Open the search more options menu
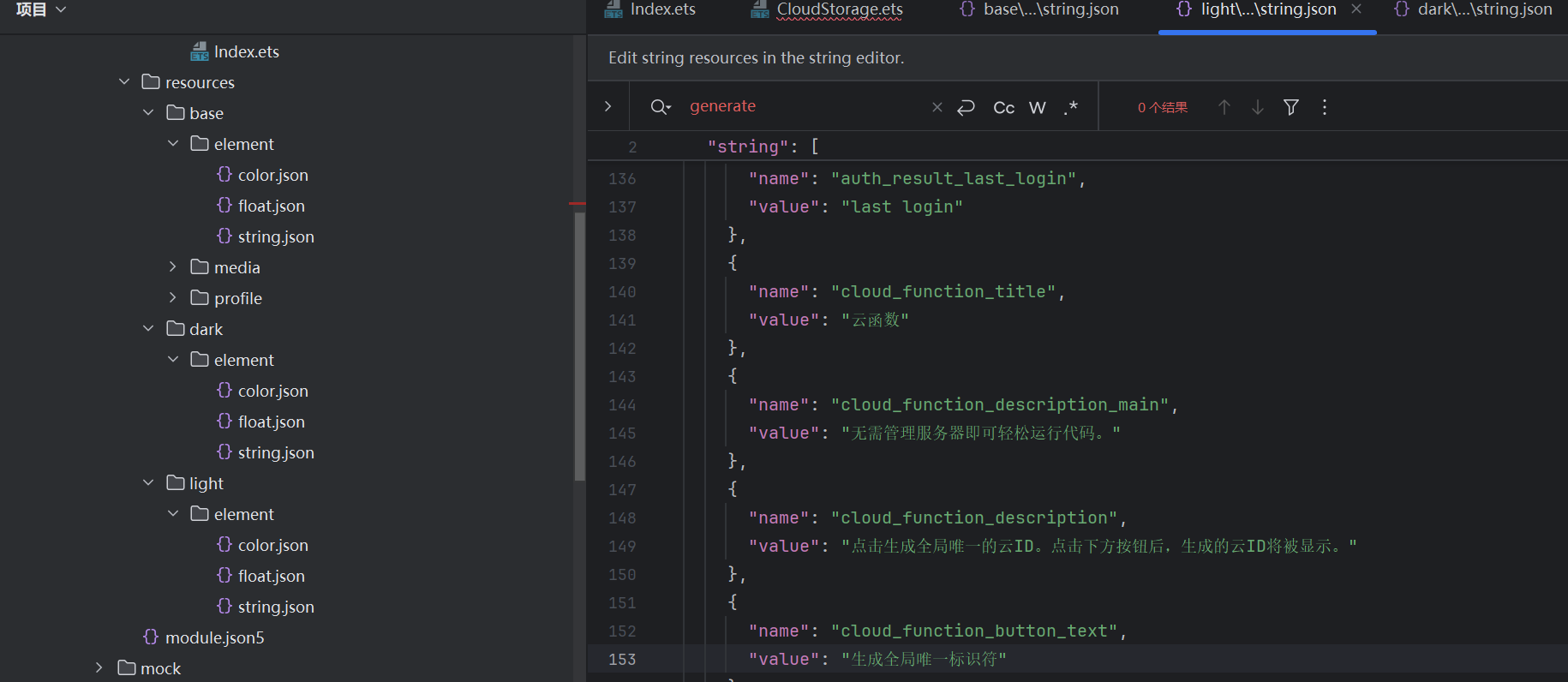Screen dimensions: 1568x682 pyautogui.click(x=1324, y=107)
